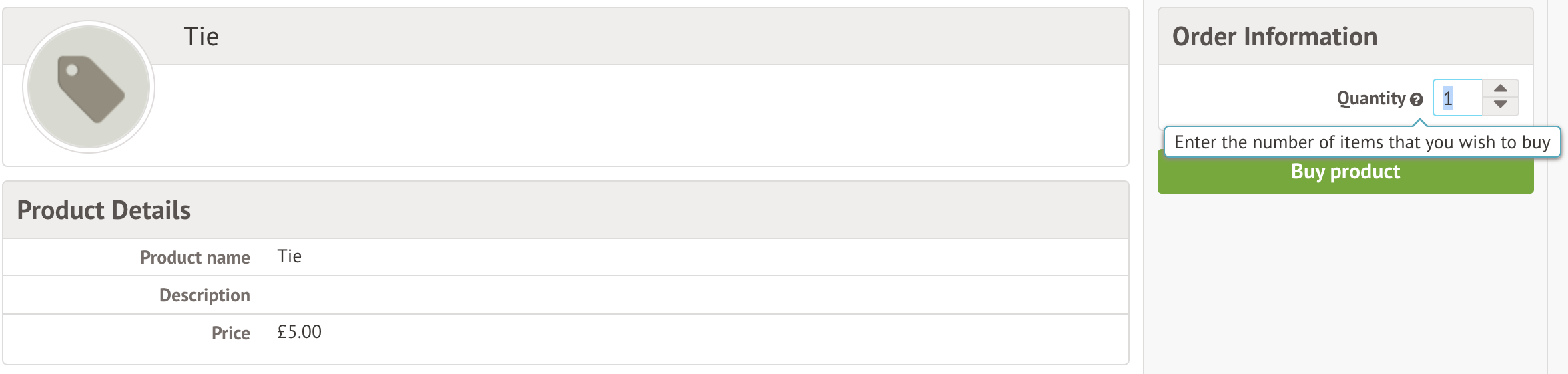Click the Quantity help question-mark icon
Screen dimensions: 1568x374
click(1417, 100)
